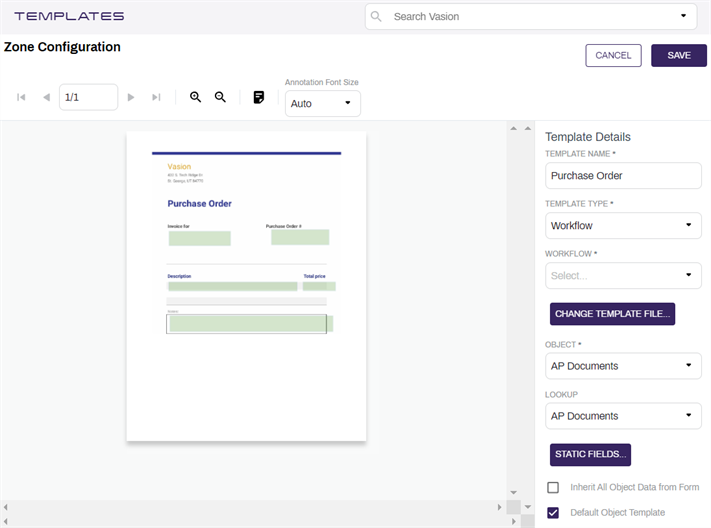Click the Search Vasion field

[x=531, y=17]
